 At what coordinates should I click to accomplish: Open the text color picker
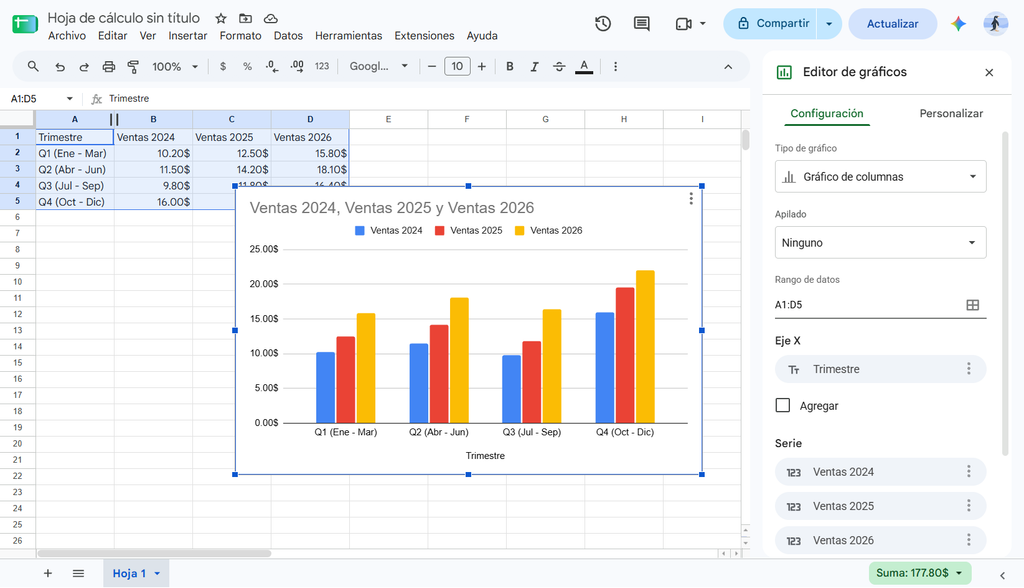point(584,67)
